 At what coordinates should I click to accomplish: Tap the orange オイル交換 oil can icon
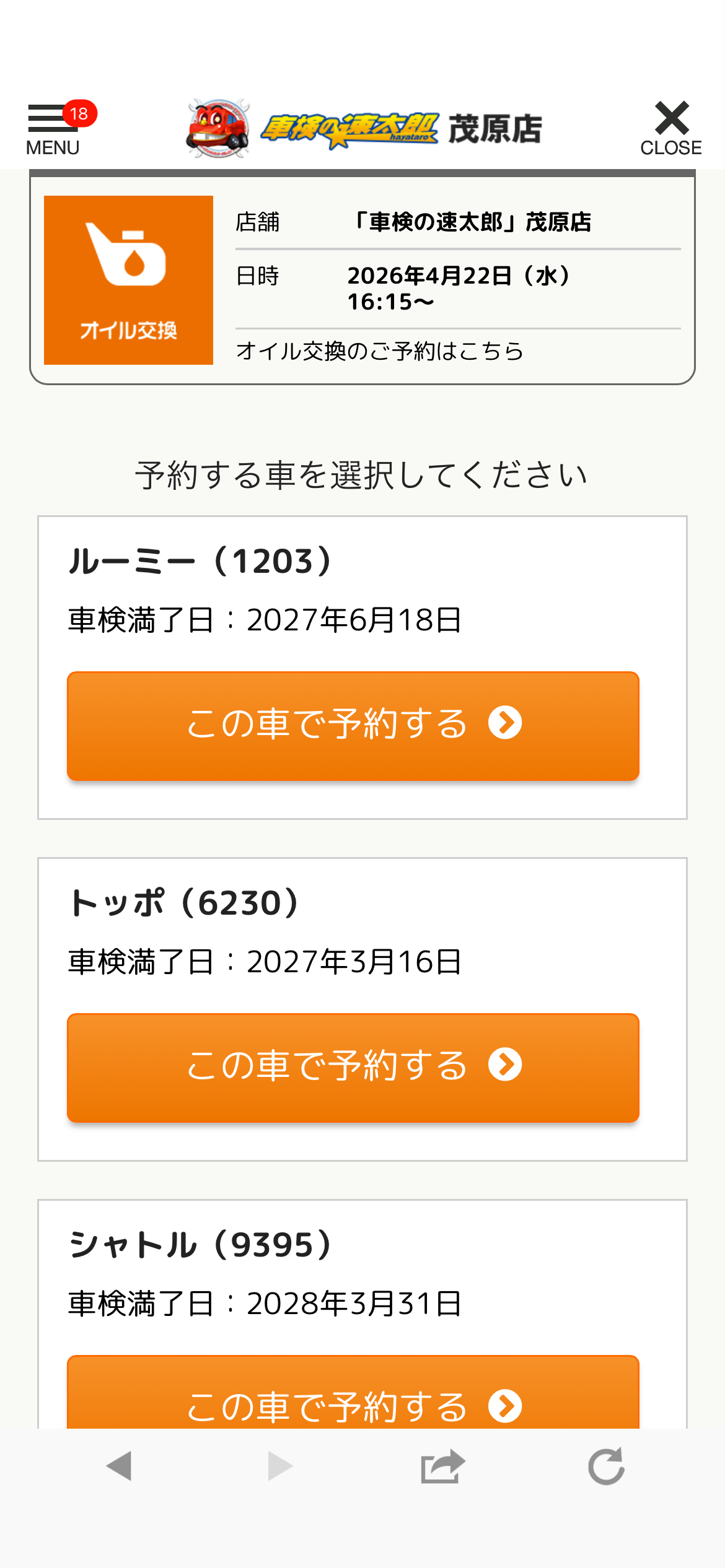coord(128,280)
